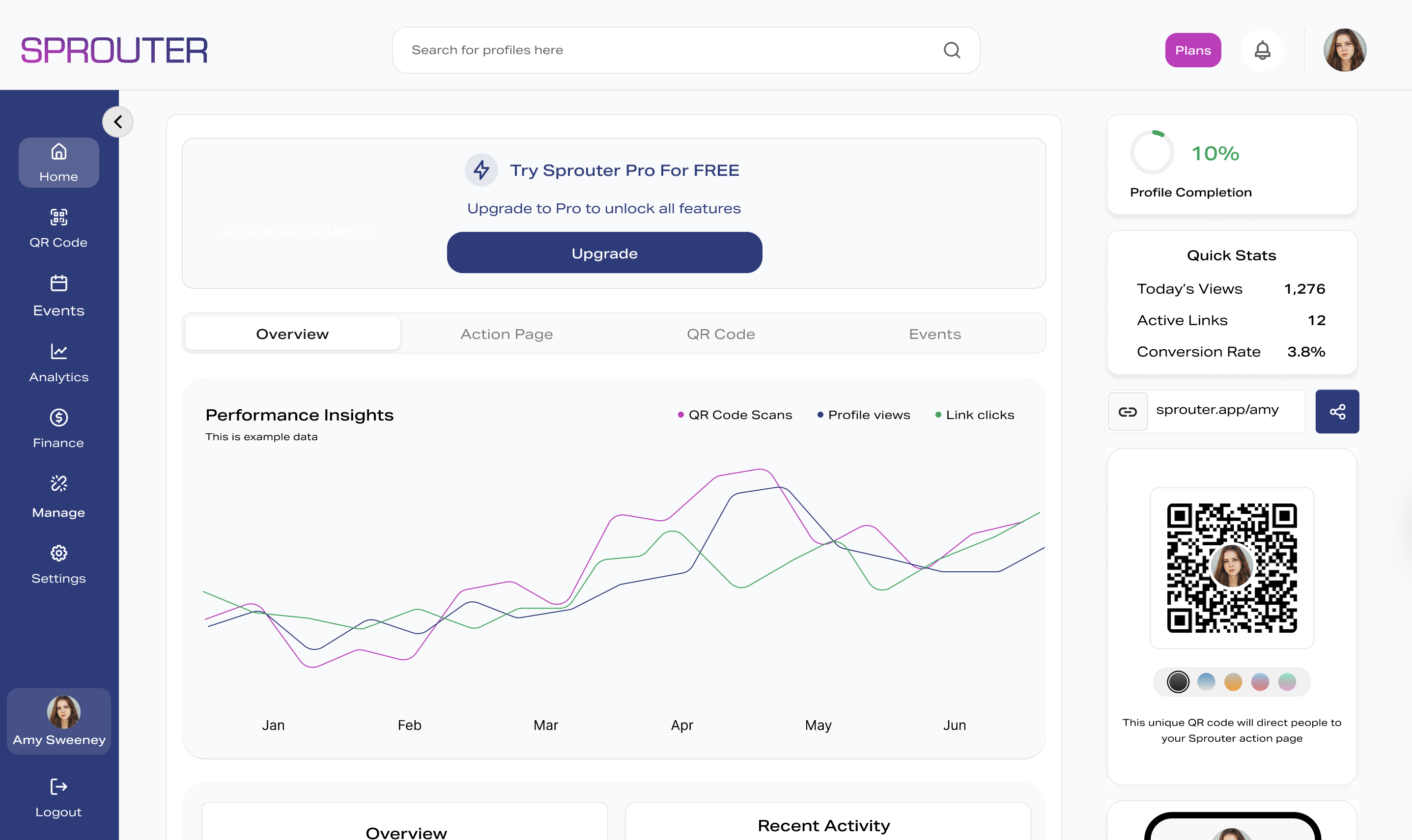This screenshot has width=1412, height=840.
Task: Open the QR Code section in sidebar
Action: click(x=58, y=227)
